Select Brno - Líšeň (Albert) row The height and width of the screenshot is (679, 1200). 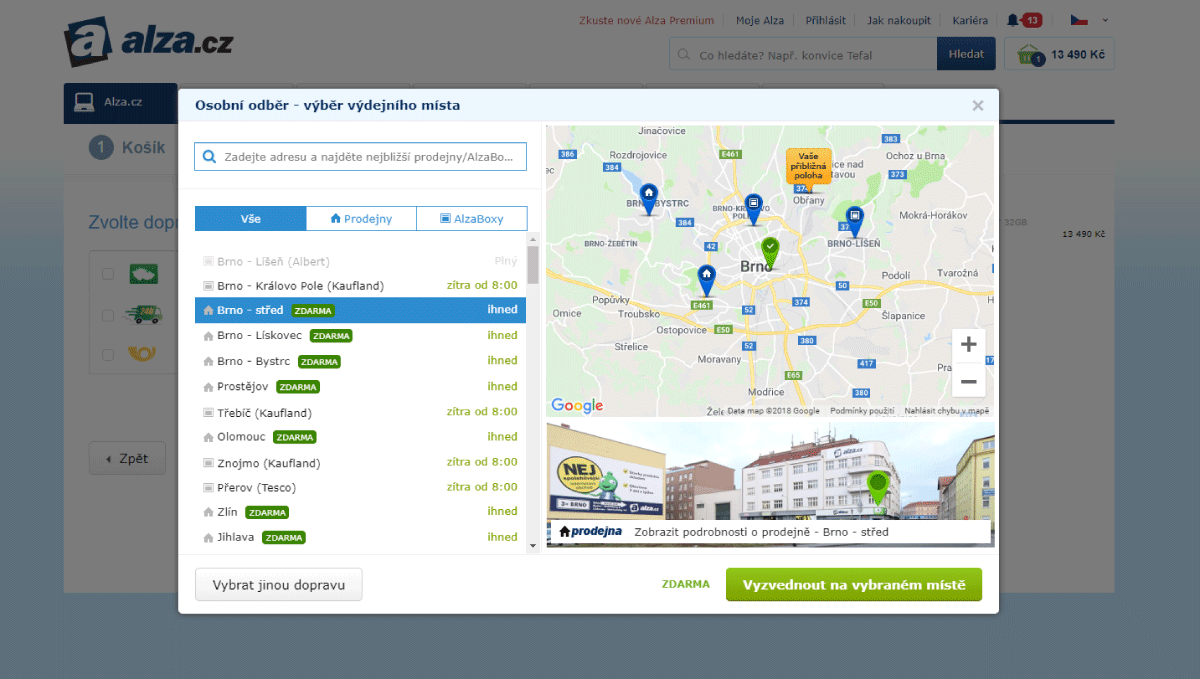pyautogui.click(x=360, y=261)
